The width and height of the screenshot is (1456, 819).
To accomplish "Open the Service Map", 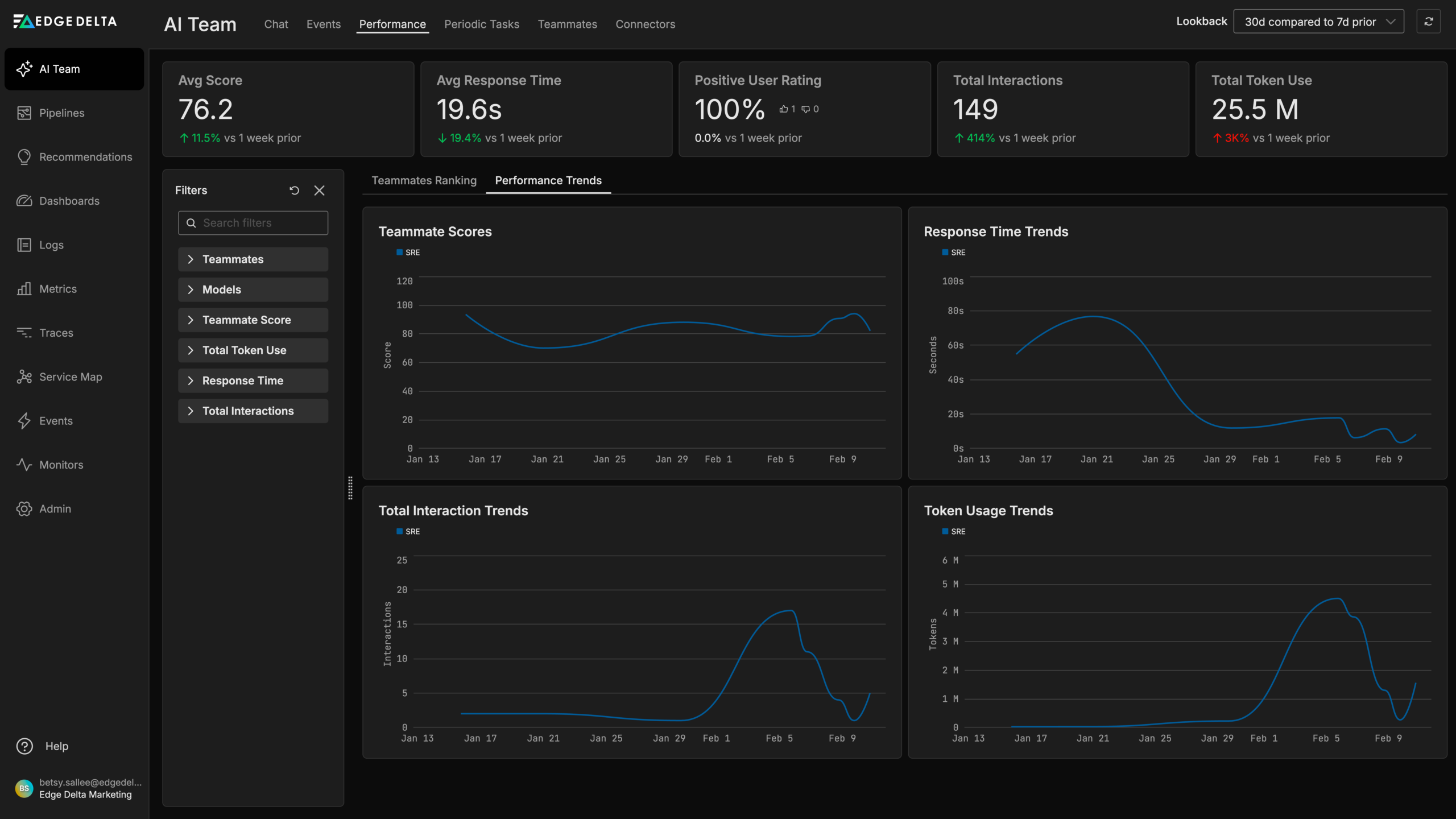I will [x=70, y=377].
